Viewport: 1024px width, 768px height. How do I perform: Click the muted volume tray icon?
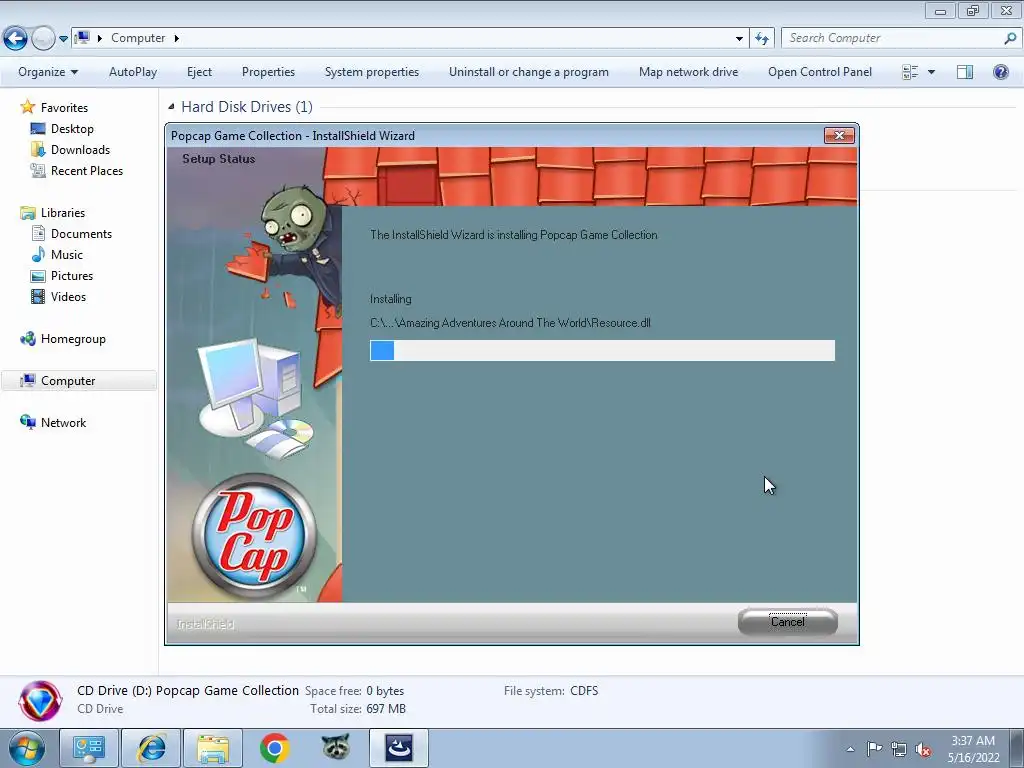(923, 749)
